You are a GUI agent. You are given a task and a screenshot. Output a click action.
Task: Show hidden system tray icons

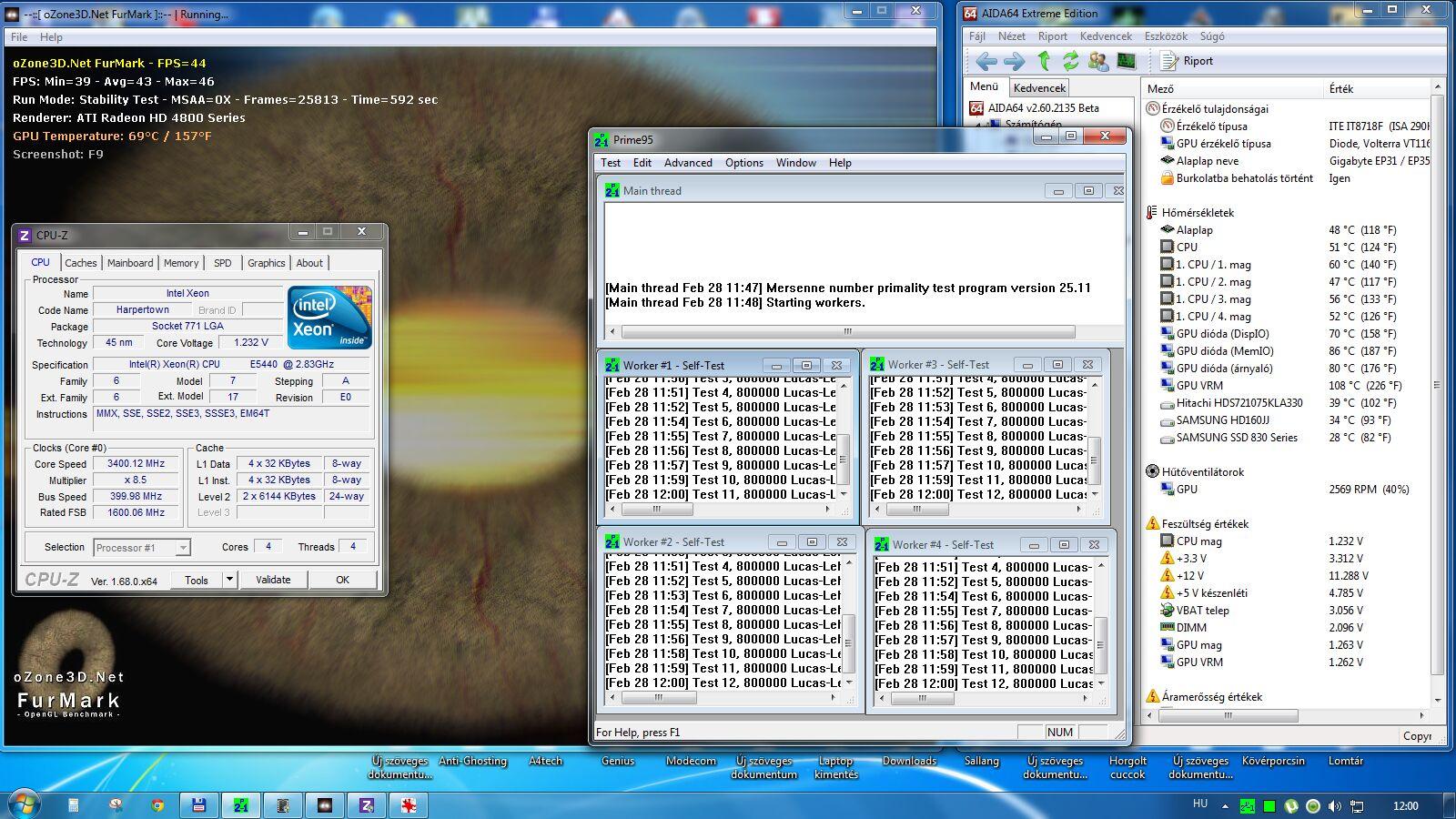[x=1225, y=806]
